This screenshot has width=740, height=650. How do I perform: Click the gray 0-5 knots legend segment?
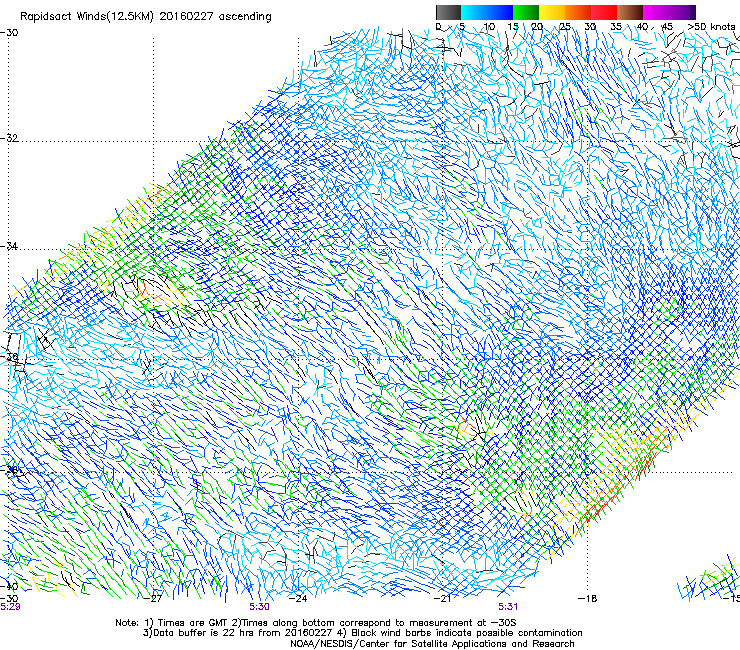tap(448, 12)
